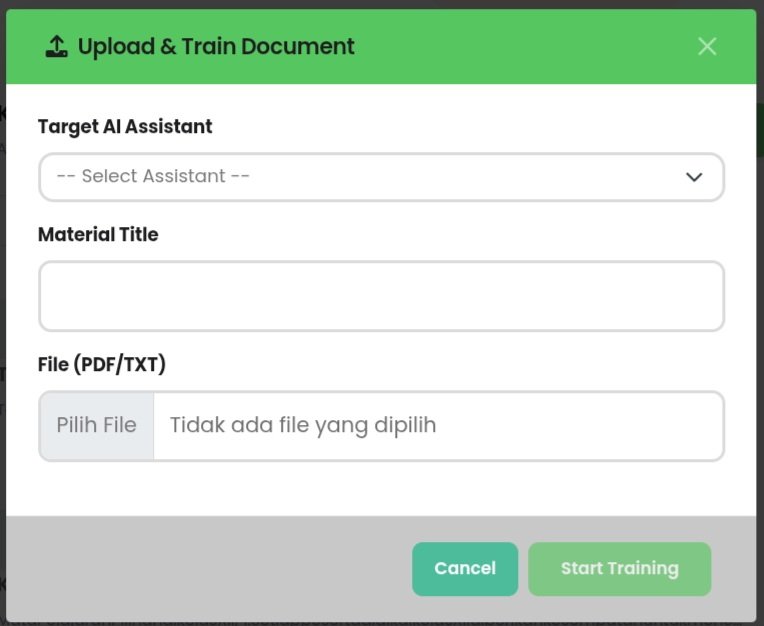Click the blank white area below the file field

pyautogui.click(x=380, y=490)
